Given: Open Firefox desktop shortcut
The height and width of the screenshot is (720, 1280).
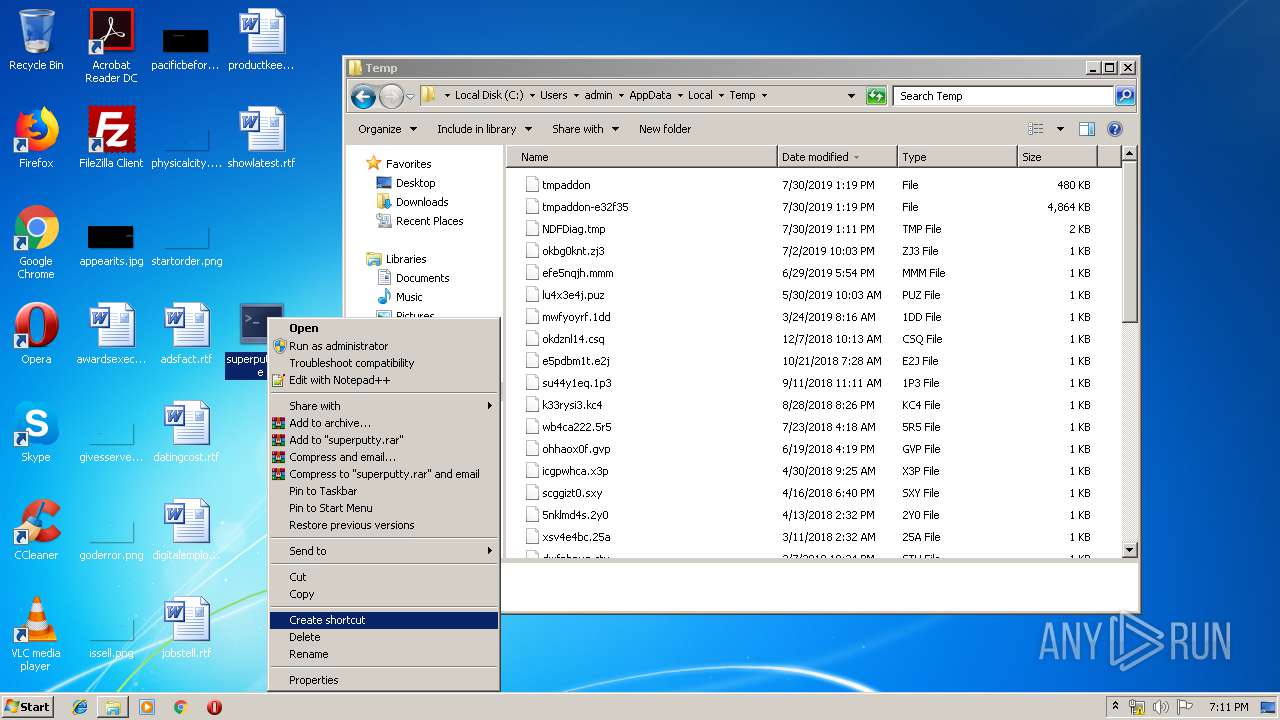Looking at the screenshot, I should coord(36,137).
